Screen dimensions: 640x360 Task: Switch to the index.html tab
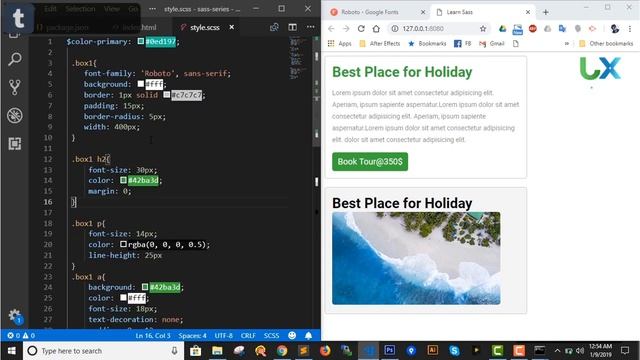point(140,27)
